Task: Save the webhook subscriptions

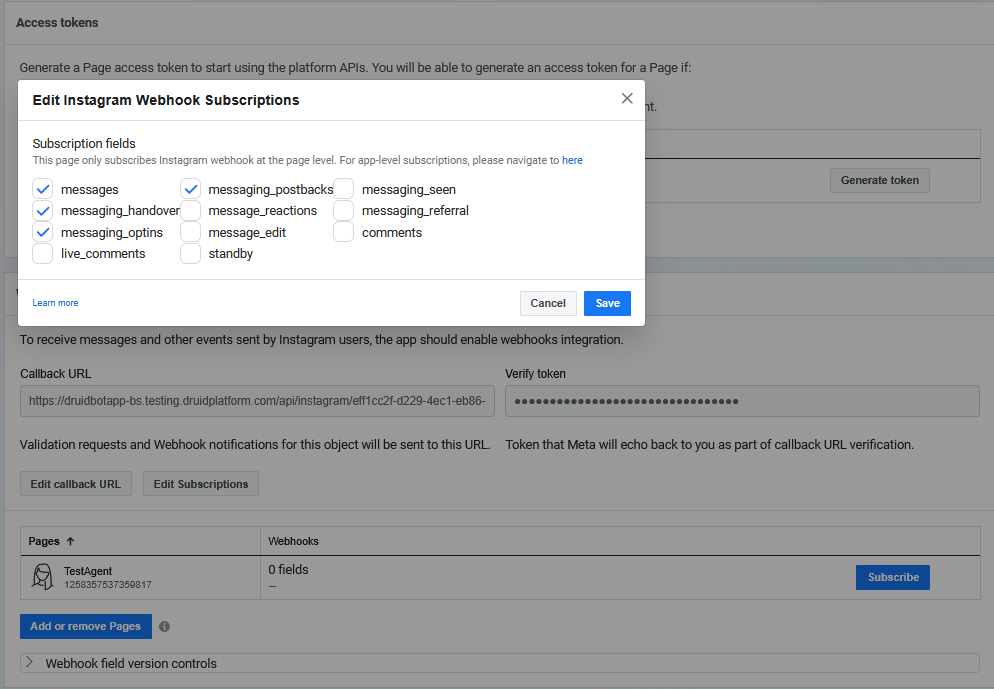Action: pyautogui.click(x=607, y=303)
